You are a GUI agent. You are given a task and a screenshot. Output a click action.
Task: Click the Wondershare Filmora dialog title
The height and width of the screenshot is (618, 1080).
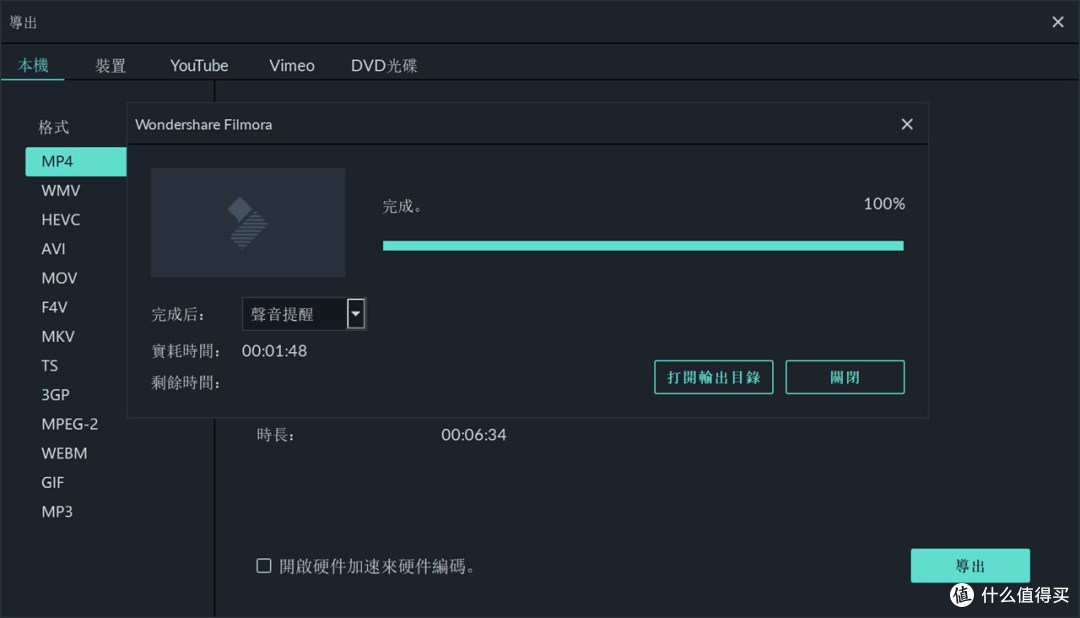(x=203, y=125)
